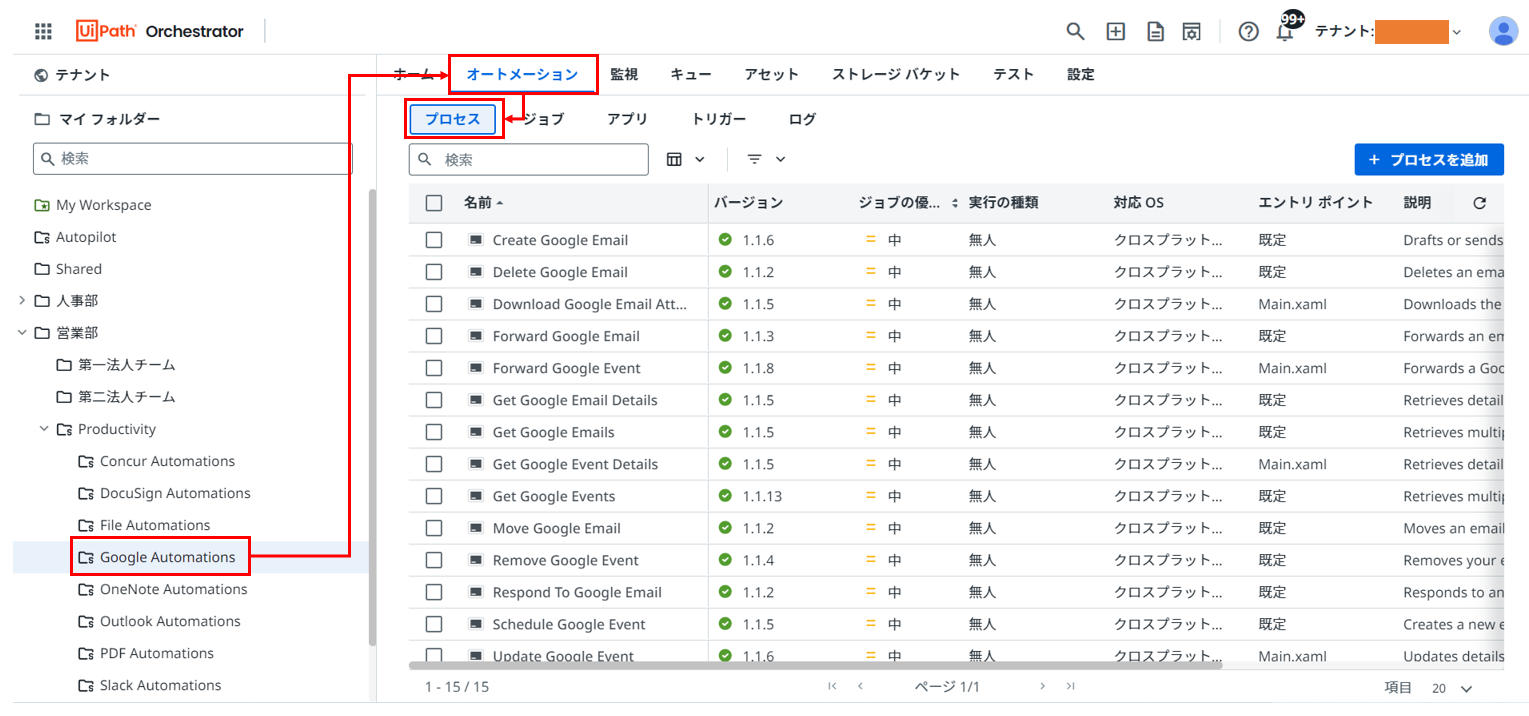Click the UiPath Orchestrator logo
Screen dimensions: 1529x716
pyautogui.click(x=160, y=31)
